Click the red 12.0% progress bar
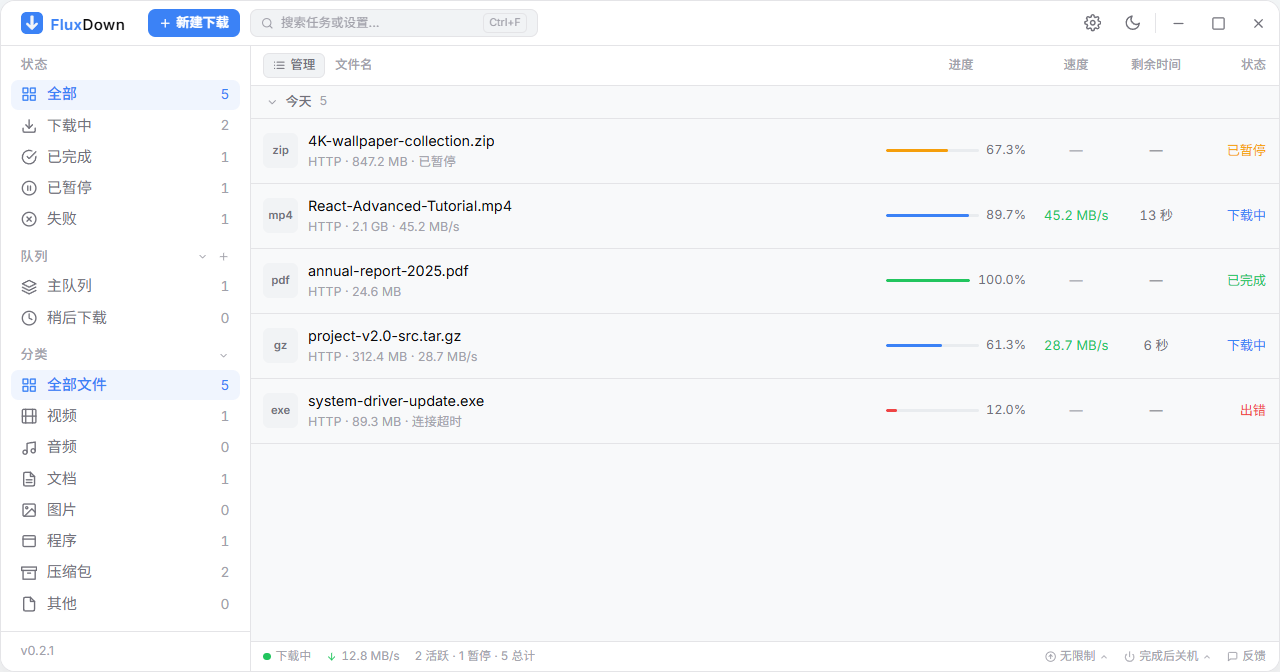 pyautogui.click(x=932, y=410)
